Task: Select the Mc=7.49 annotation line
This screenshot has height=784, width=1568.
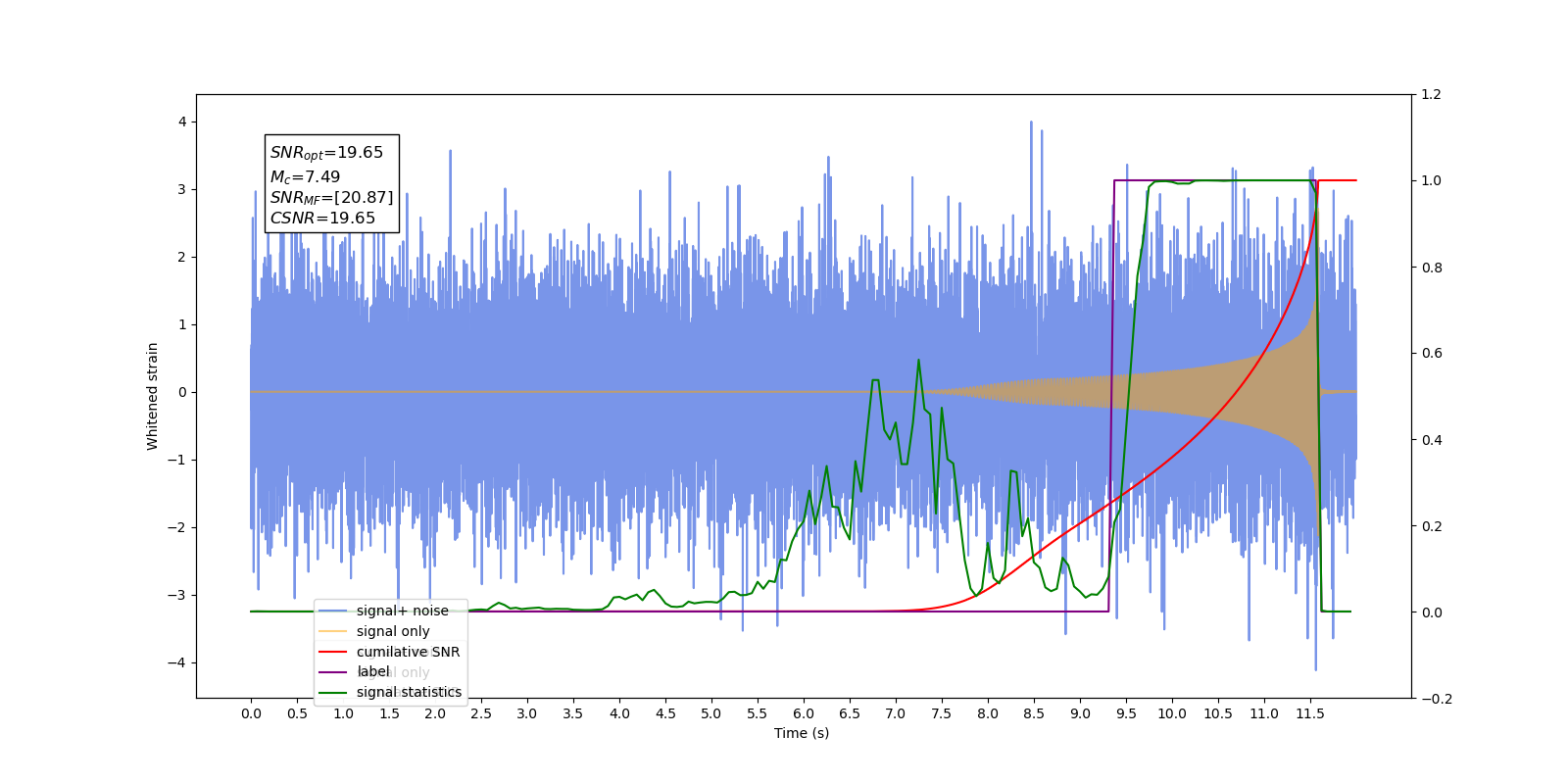Action: tap(305, 177)
